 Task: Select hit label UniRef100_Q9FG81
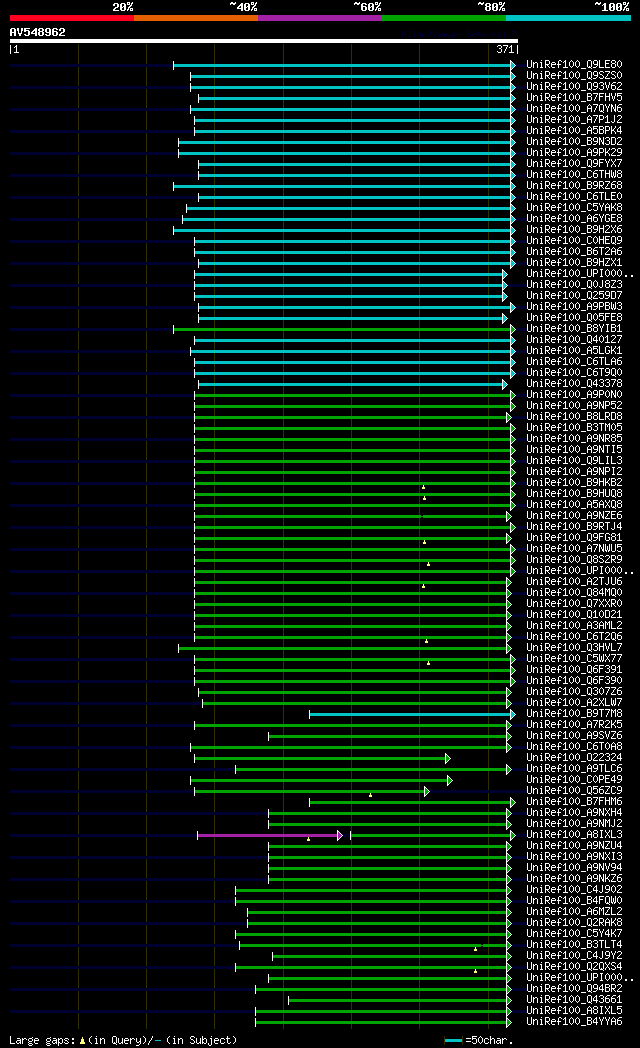coord(574,537)
